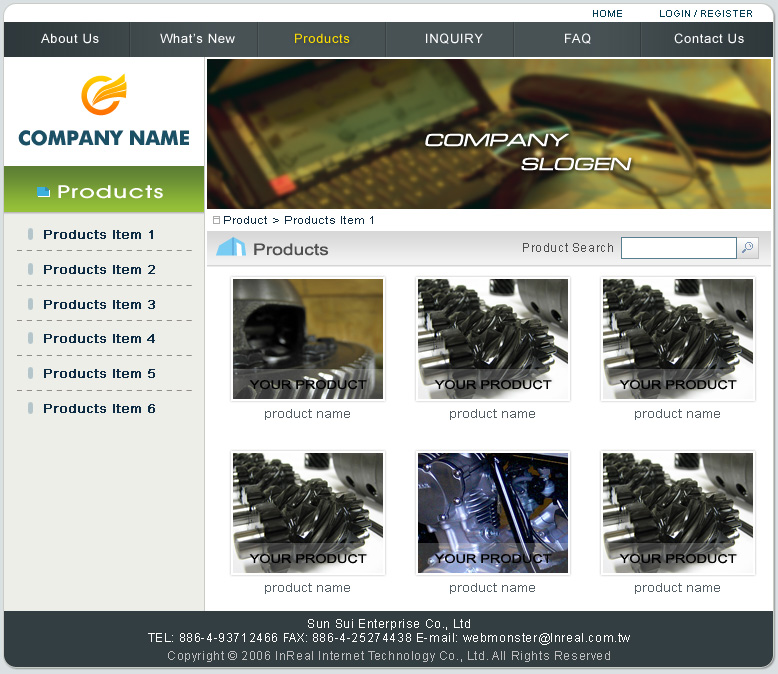Open the FAQ page
778x674 pixels.
tap(577, 39)
